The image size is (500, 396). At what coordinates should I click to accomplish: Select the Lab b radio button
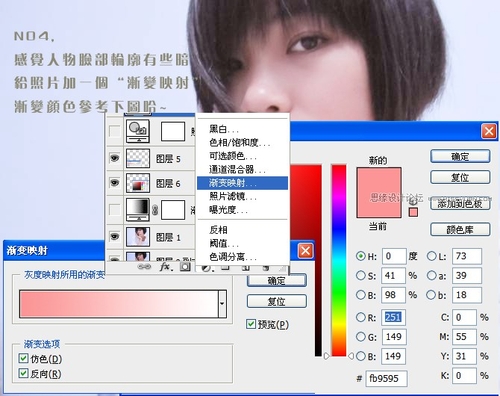point(431,295)
